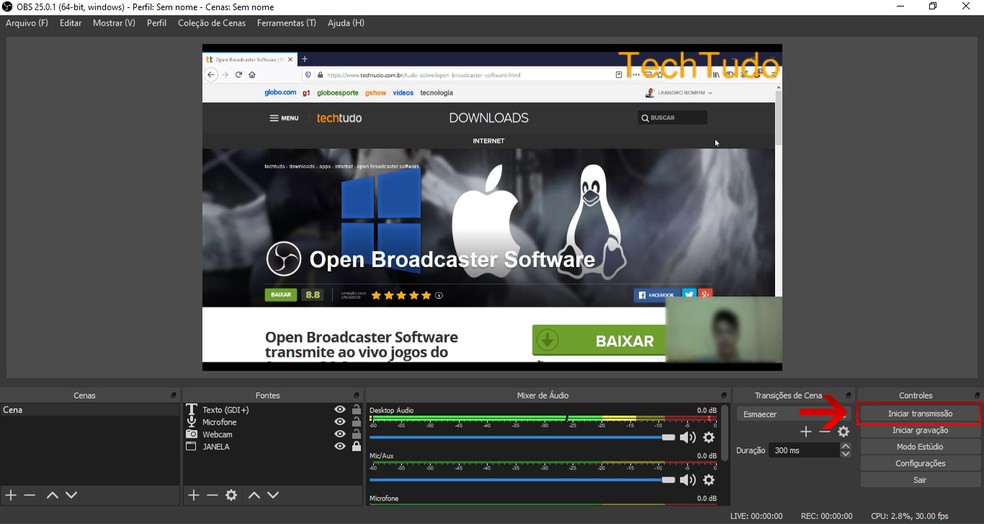This screenshot has width=984, height=524.
Task: Move scene up in the Cenas panel
Action: [x=53, y=495]
